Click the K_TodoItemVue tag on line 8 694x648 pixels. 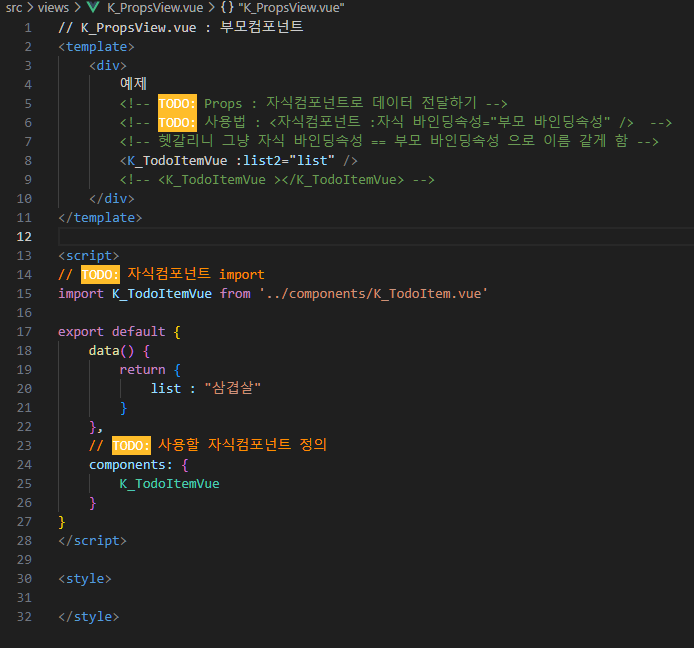[177, 161]
